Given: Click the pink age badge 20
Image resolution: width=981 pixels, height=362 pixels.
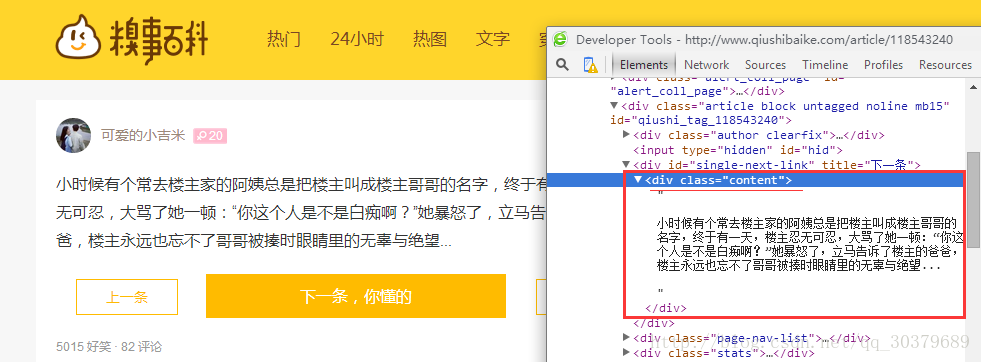Looking at the screenshot, I should point(210,136).
